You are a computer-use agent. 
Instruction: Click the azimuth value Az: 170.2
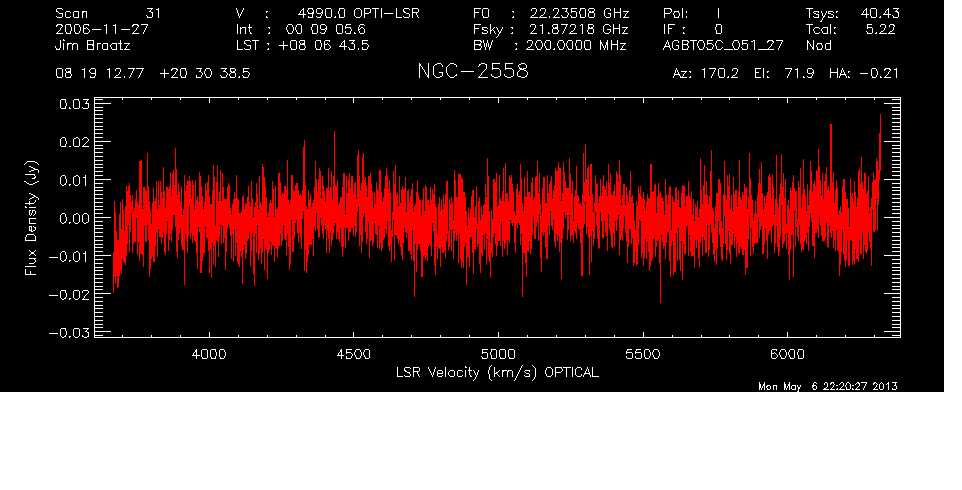[706, 74]
